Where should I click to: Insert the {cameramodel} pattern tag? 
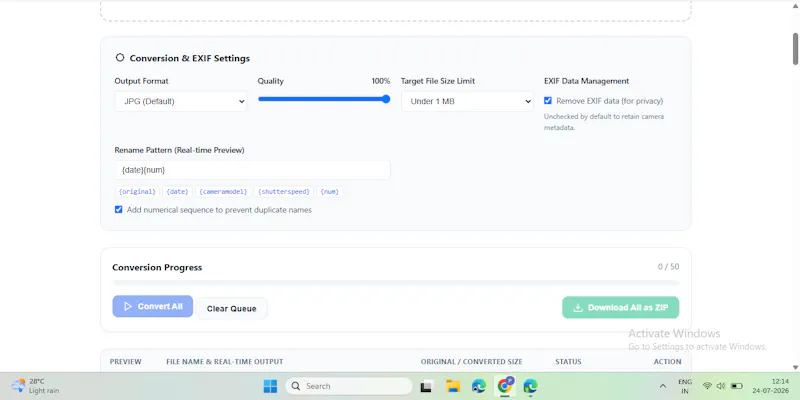pos(223,192)
